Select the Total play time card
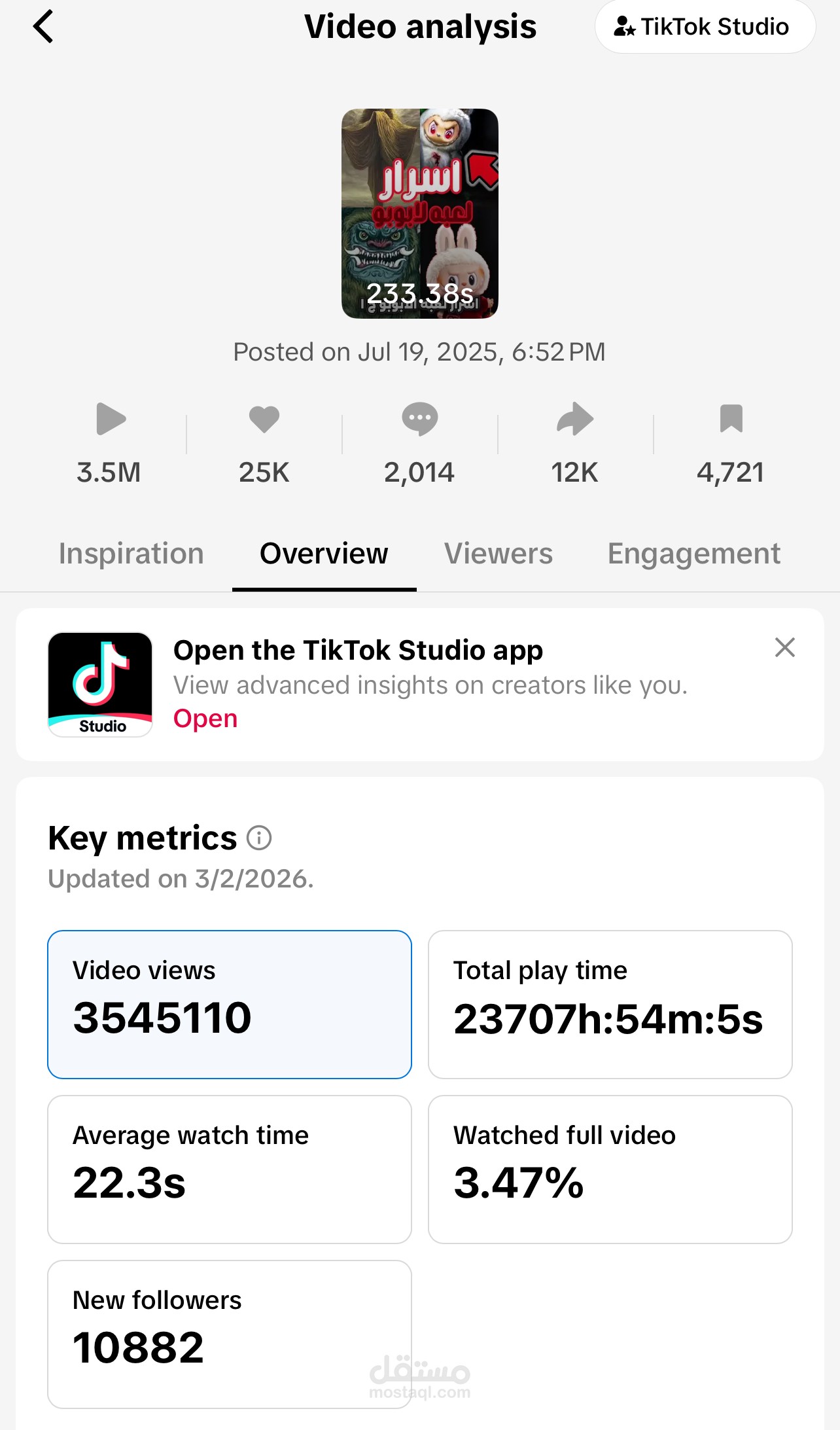 pos(610,1004)
